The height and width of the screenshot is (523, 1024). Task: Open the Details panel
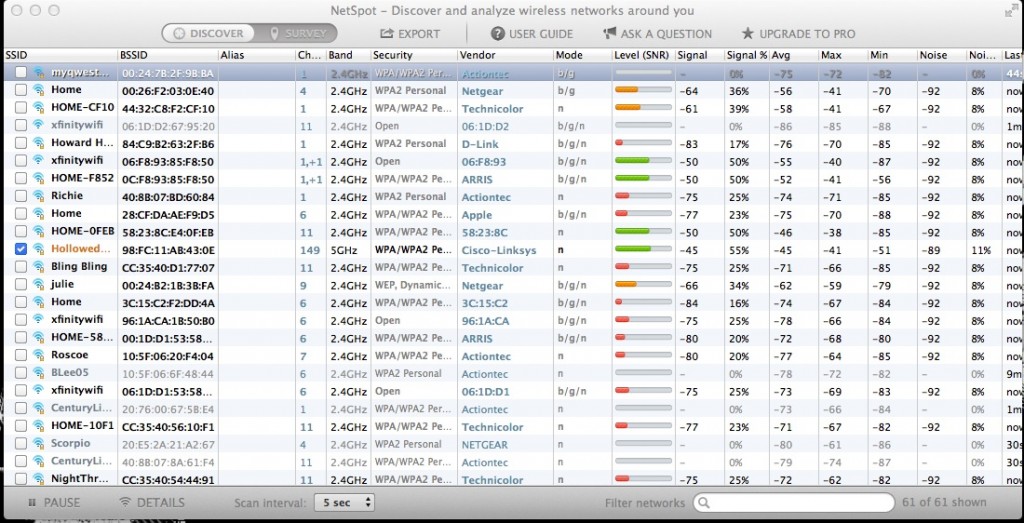coord(152,503)
